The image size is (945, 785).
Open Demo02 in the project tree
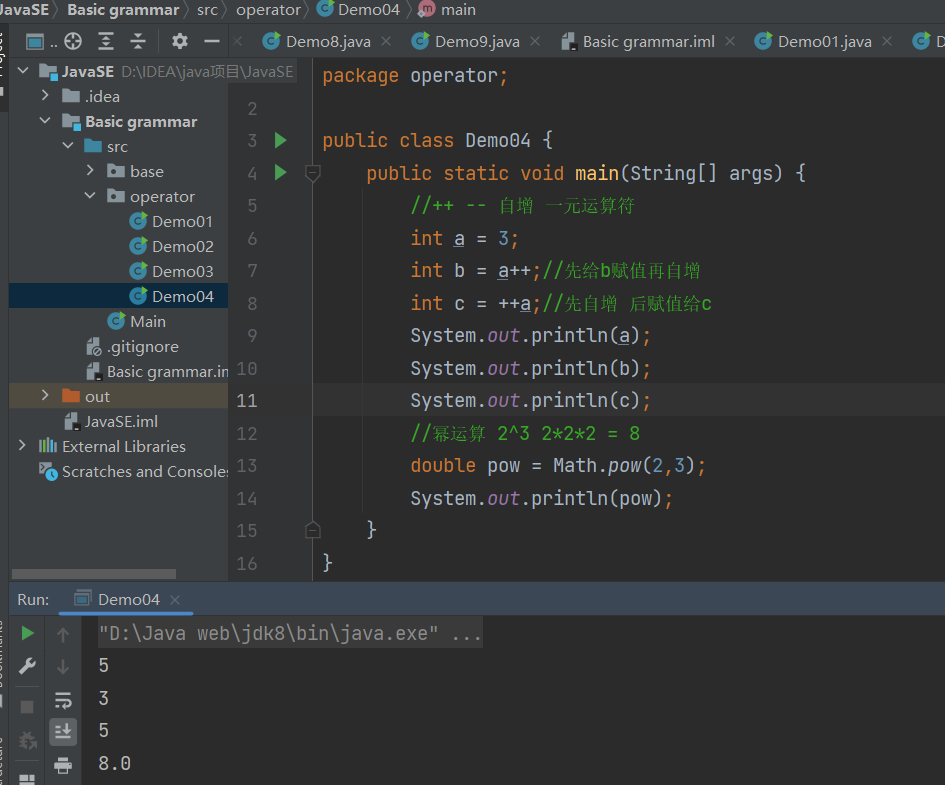pyautogui.click(x=182, y=246)
